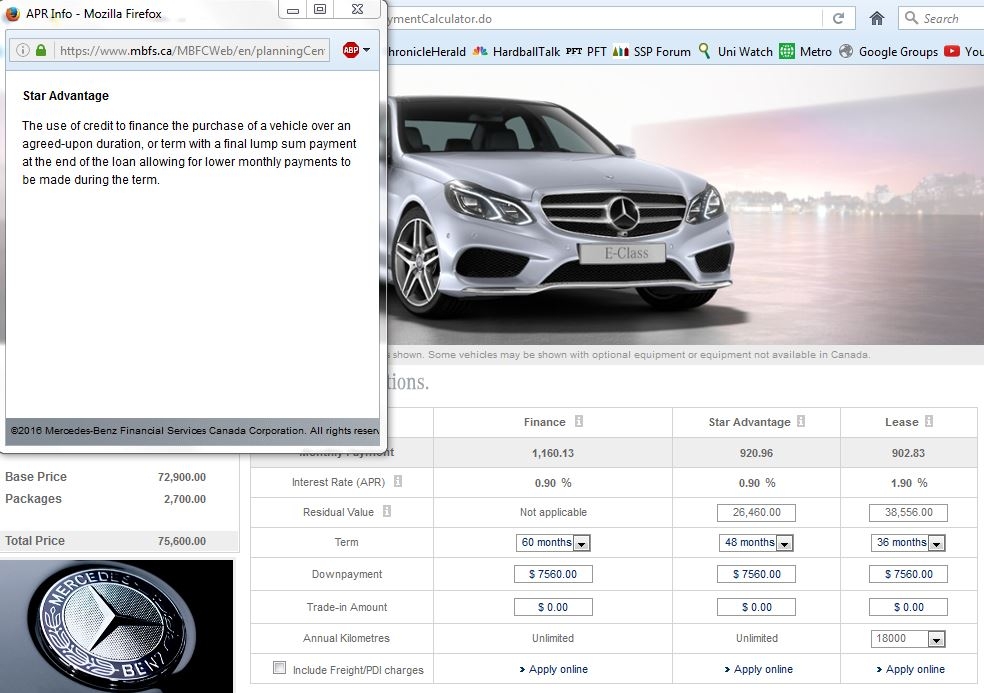Screen dimensions: 984x693
Task: Click the Firefox logo in popup title bar
Action: pyautogui.click(x=13, y=13)
